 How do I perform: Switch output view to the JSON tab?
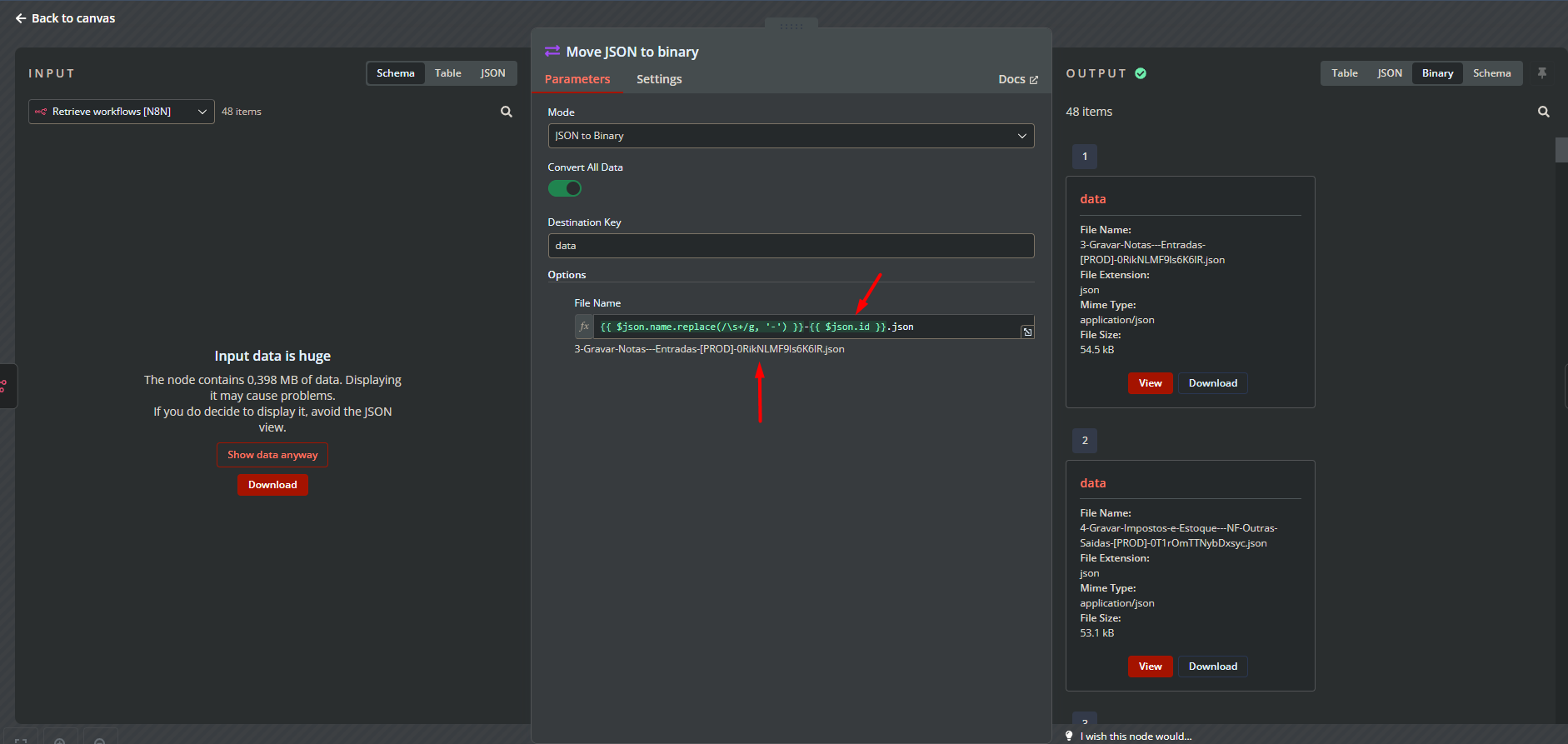(x=1390, y=73)
